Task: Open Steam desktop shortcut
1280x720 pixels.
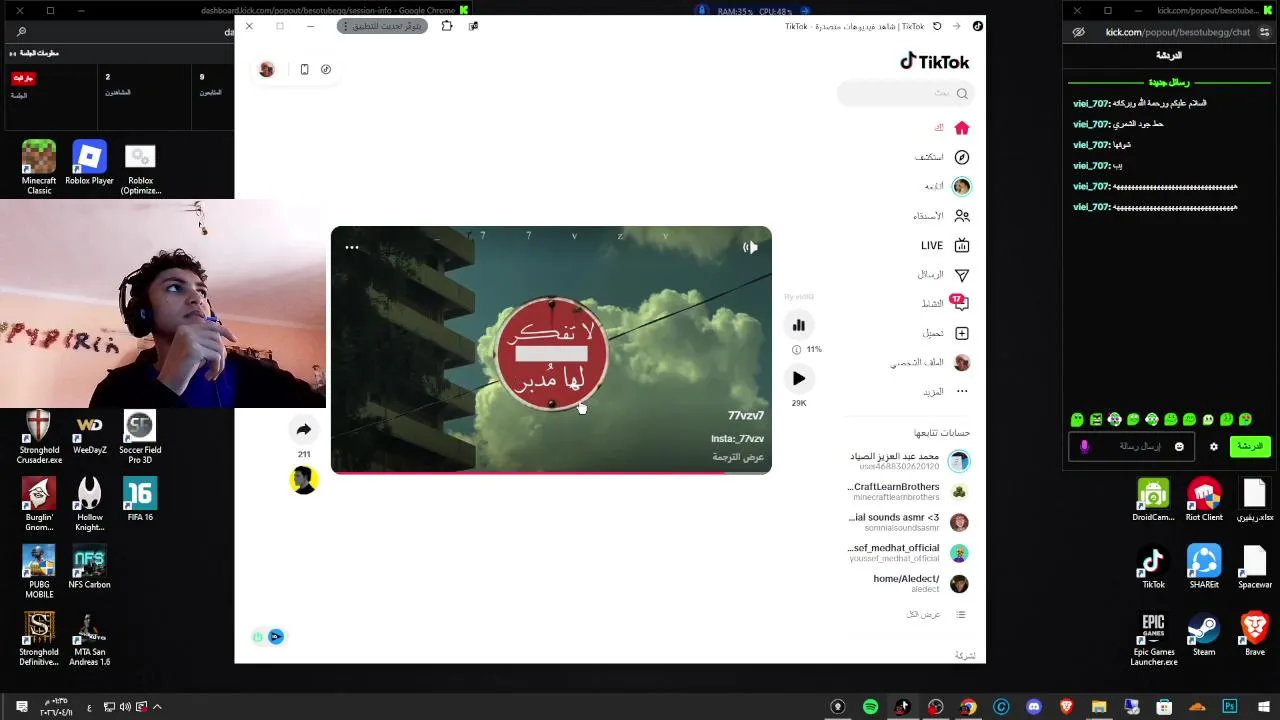Action: point(1204,634)
